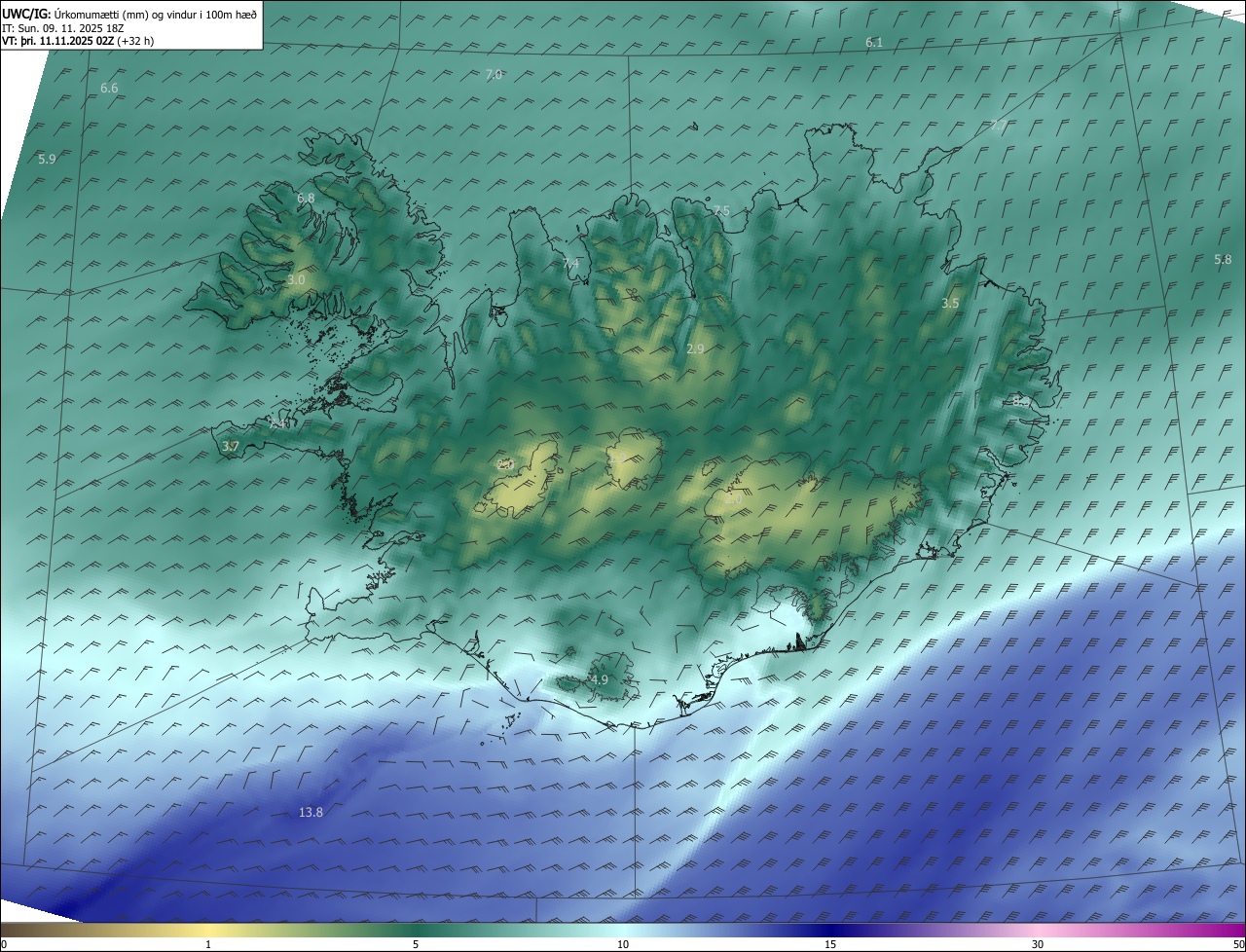Click the 10 tick on the colorbar
This screenshot has height=952, width=1246.
[623, 944]
